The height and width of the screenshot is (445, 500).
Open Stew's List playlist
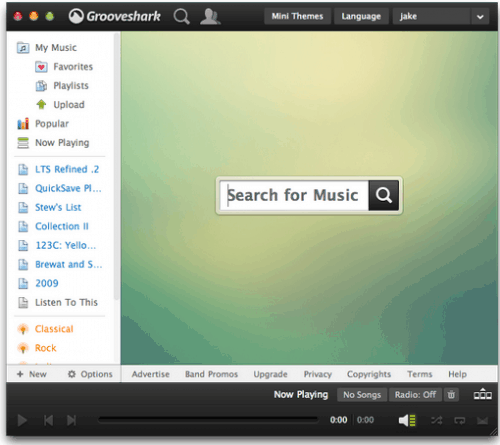(x=58, y=207)
